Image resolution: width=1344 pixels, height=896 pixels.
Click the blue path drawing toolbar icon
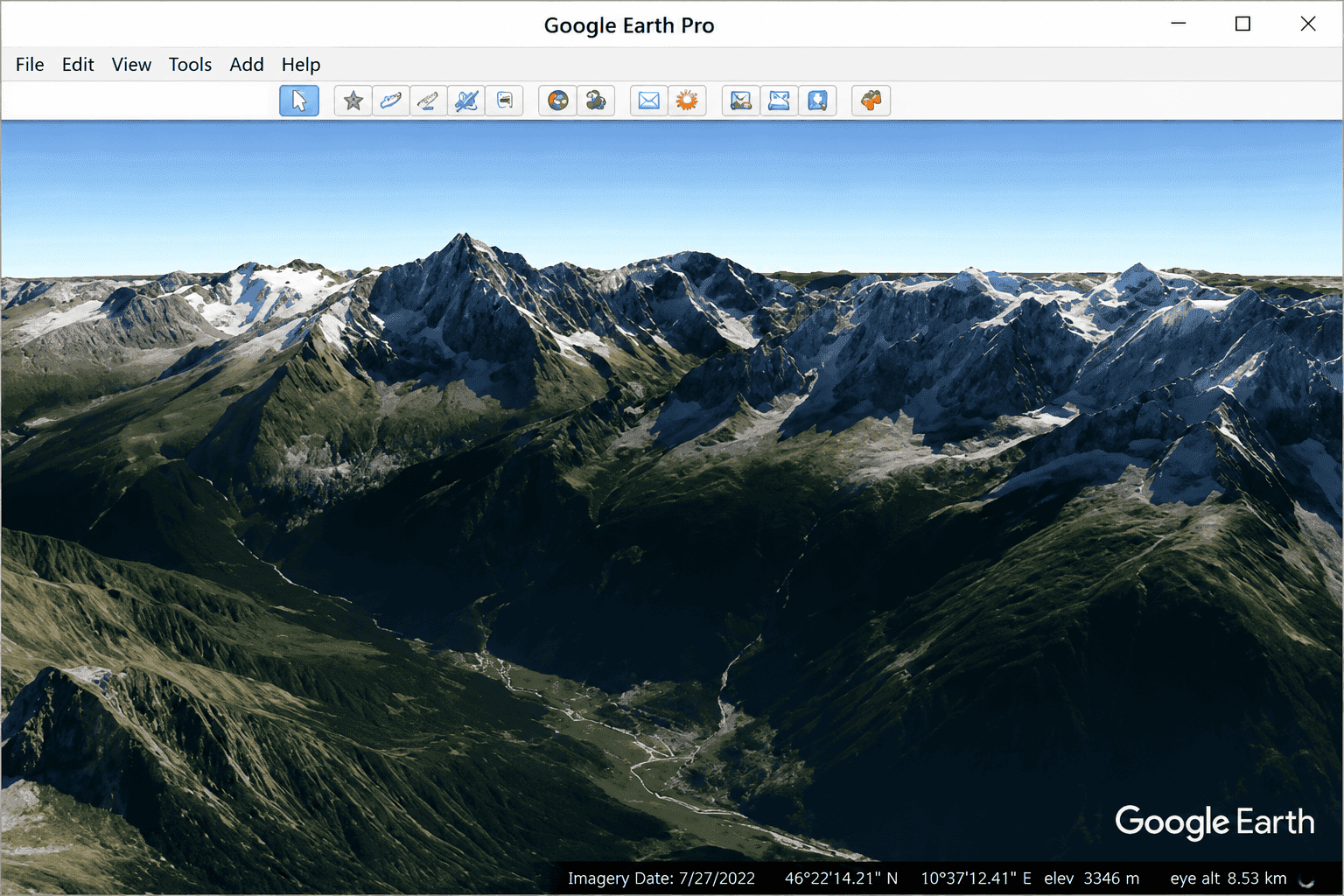click(x=391, y=101)
